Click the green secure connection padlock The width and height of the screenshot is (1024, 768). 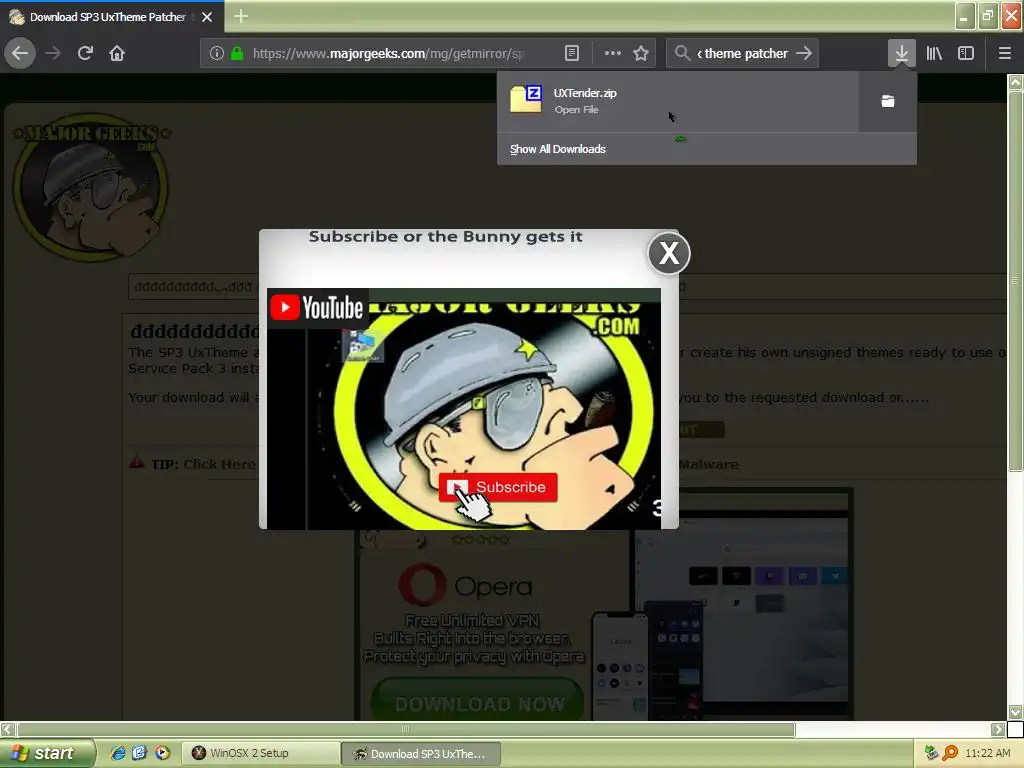tap(237, 53)
